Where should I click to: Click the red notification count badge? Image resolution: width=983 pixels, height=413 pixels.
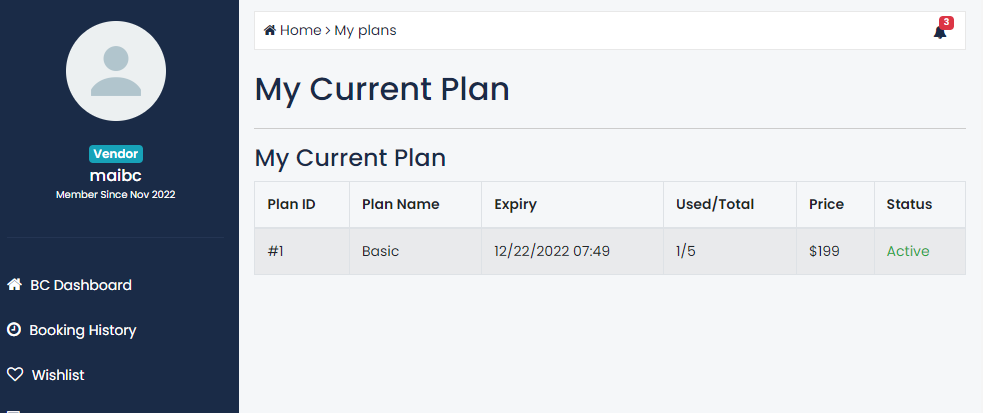tap(946, 22)
